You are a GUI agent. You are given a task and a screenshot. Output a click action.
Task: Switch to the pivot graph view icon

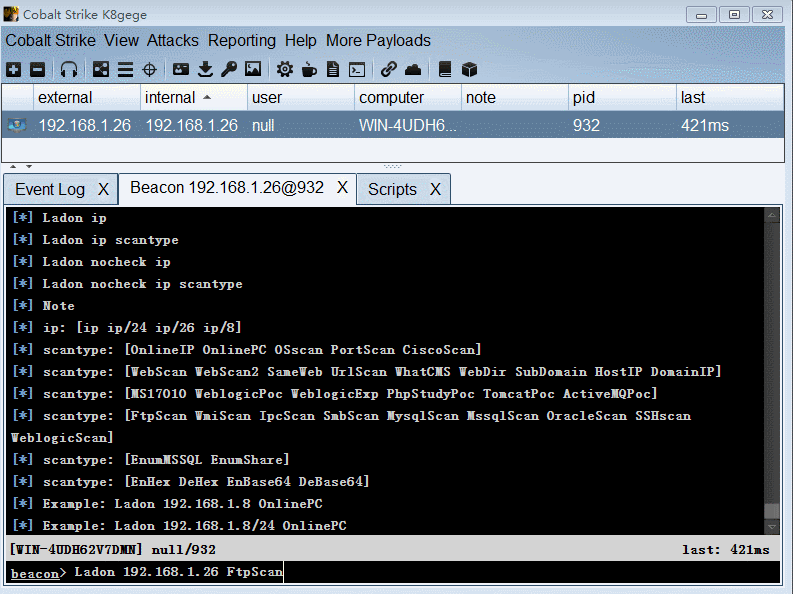click(x=101, y=69)
